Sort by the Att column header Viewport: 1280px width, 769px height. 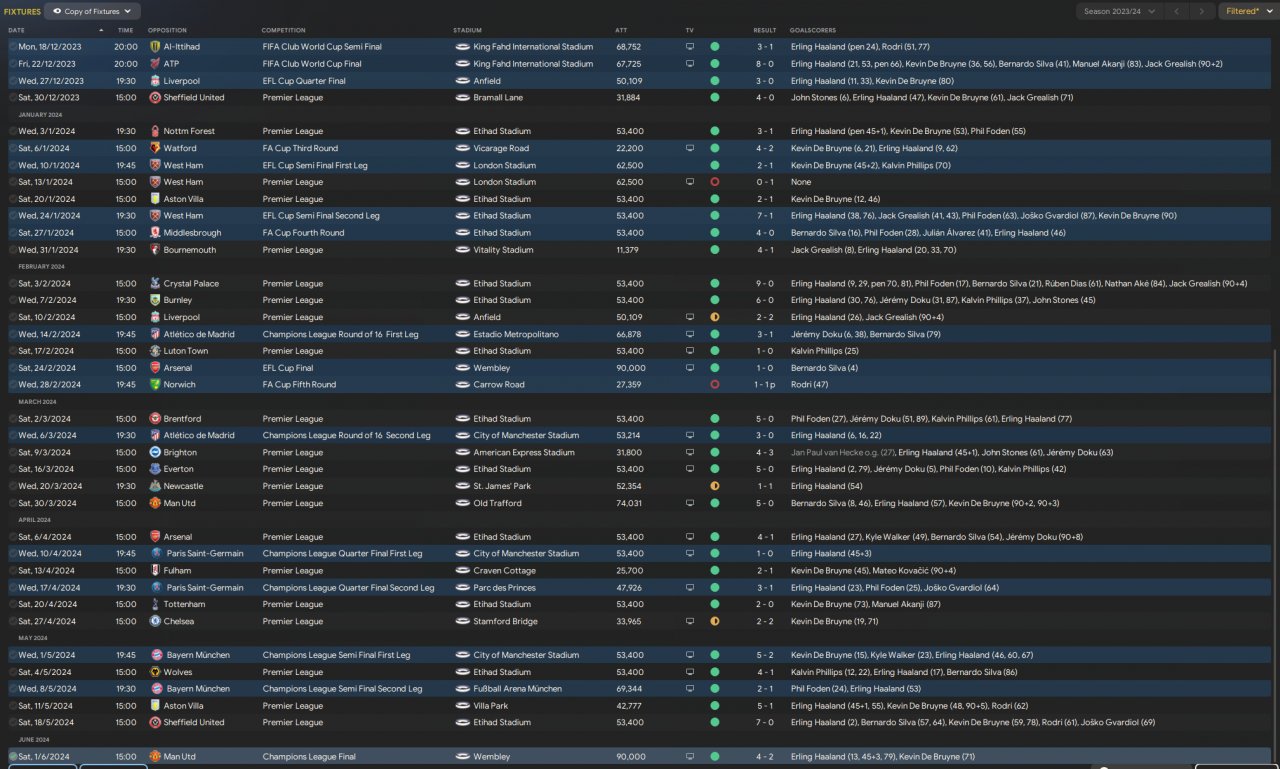coord(621,30)
